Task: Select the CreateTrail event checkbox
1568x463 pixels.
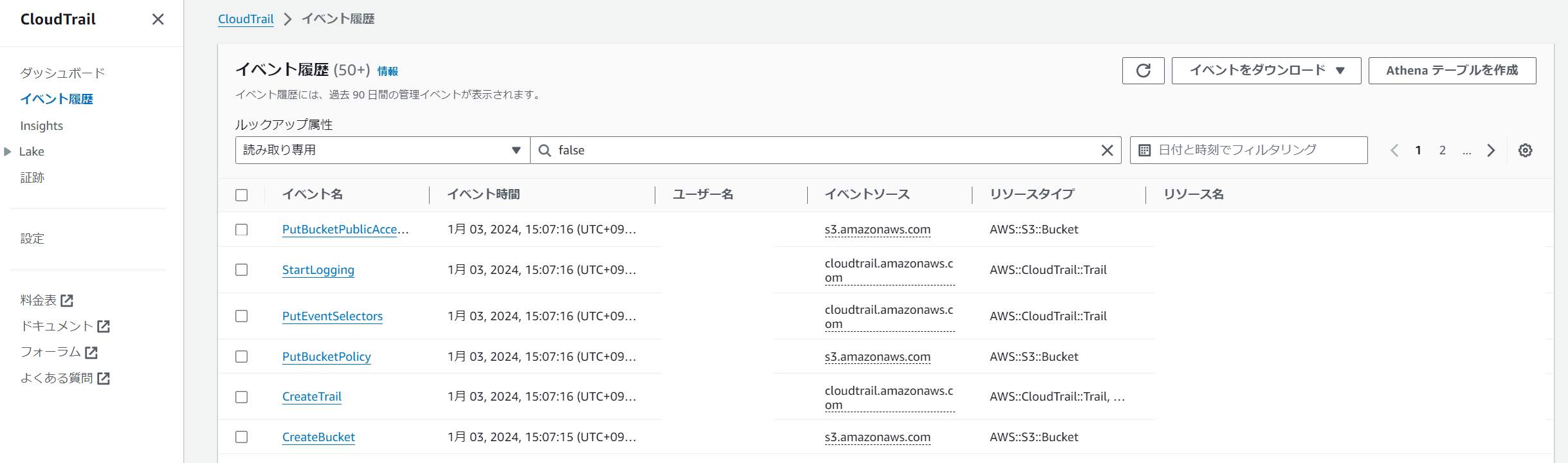Action: [x=242, y=397]
